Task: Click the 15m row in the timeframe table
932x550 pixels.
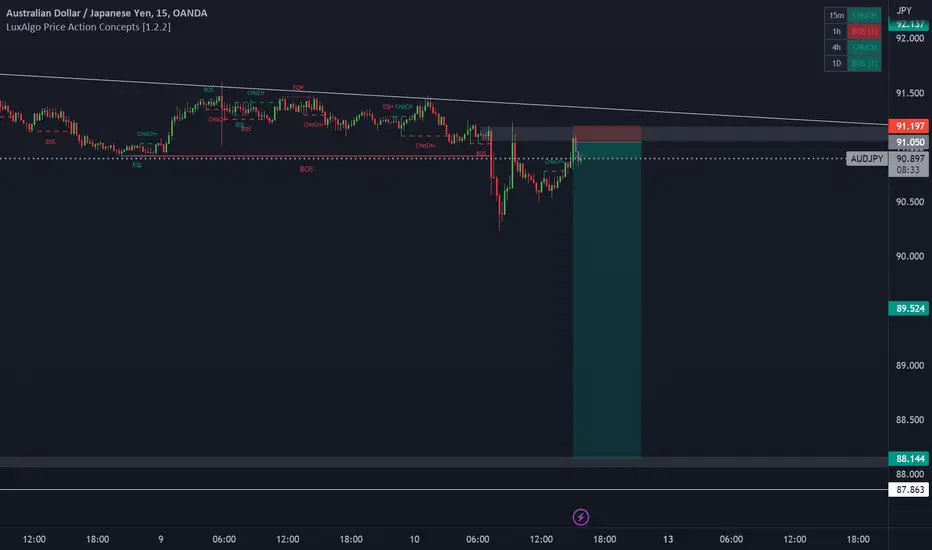Action: (x=852, y=15)
